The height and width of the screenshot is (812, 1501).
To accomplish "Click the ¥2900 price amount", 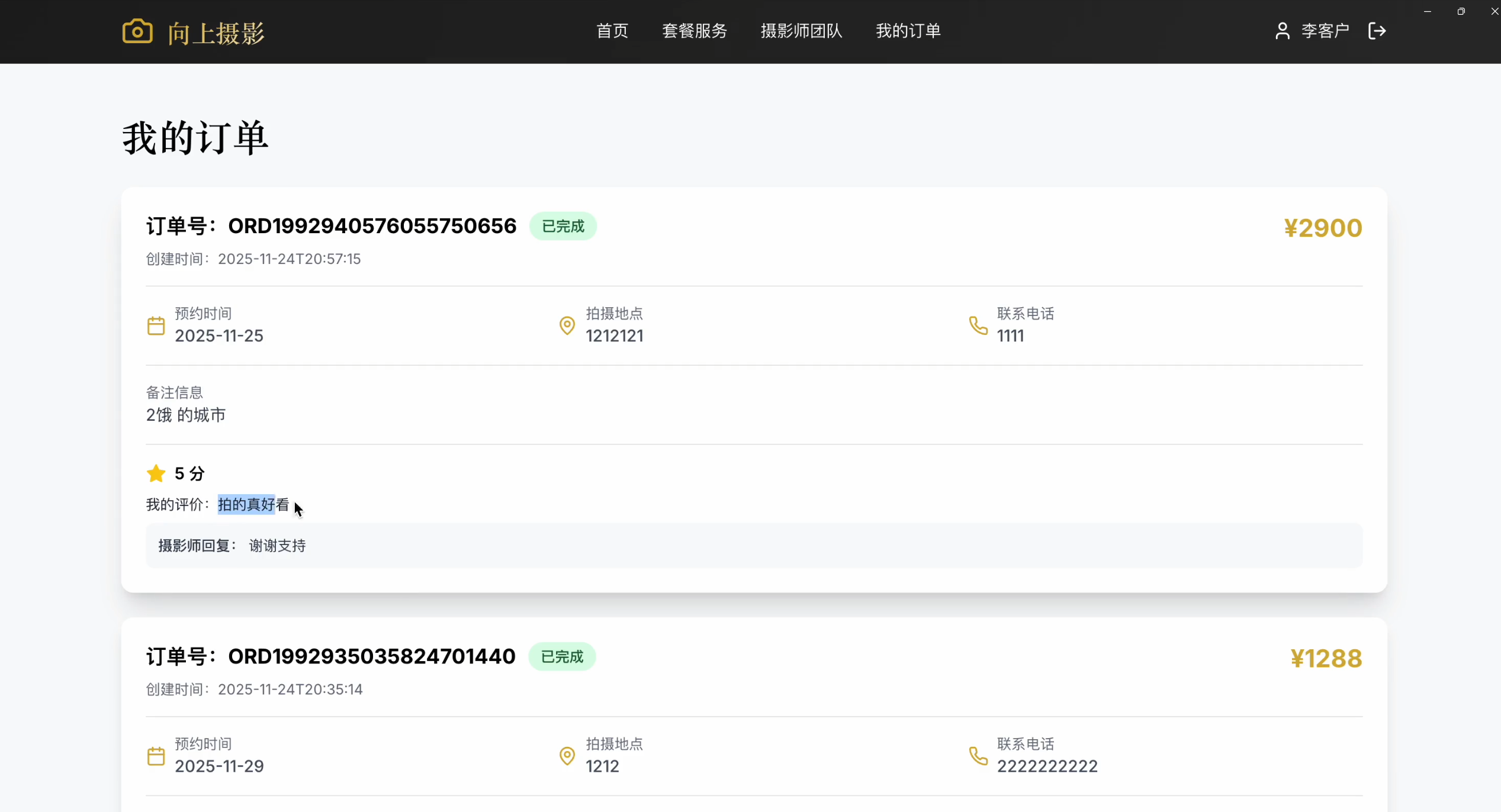I will coord(1323,228).
